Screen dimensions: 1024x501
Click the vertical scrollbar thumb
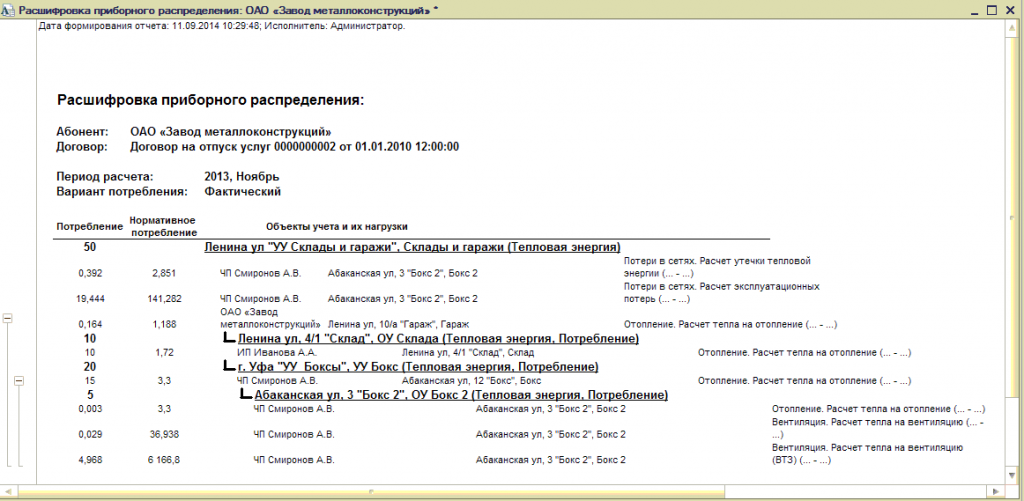[x=1012, y=216]
